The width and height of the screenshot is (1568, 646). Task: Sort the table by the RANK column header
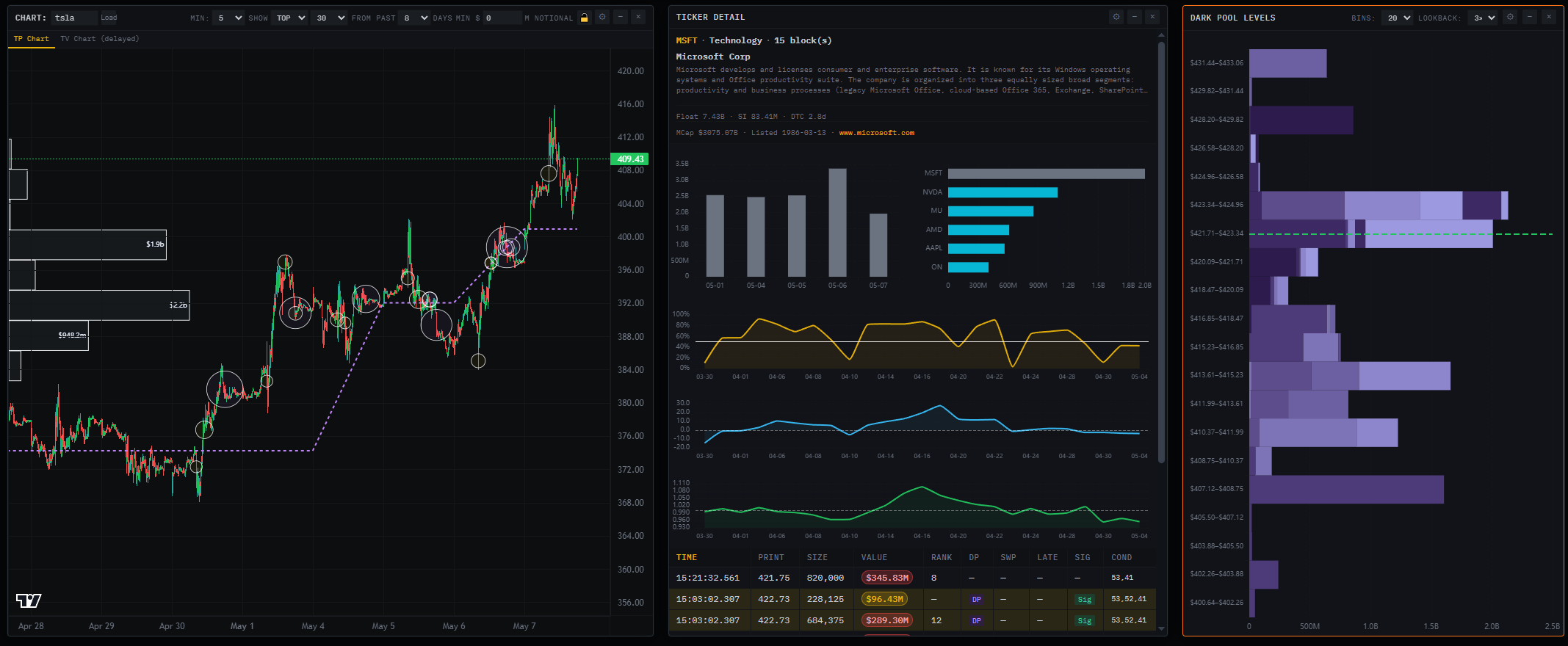coord(942,558)
